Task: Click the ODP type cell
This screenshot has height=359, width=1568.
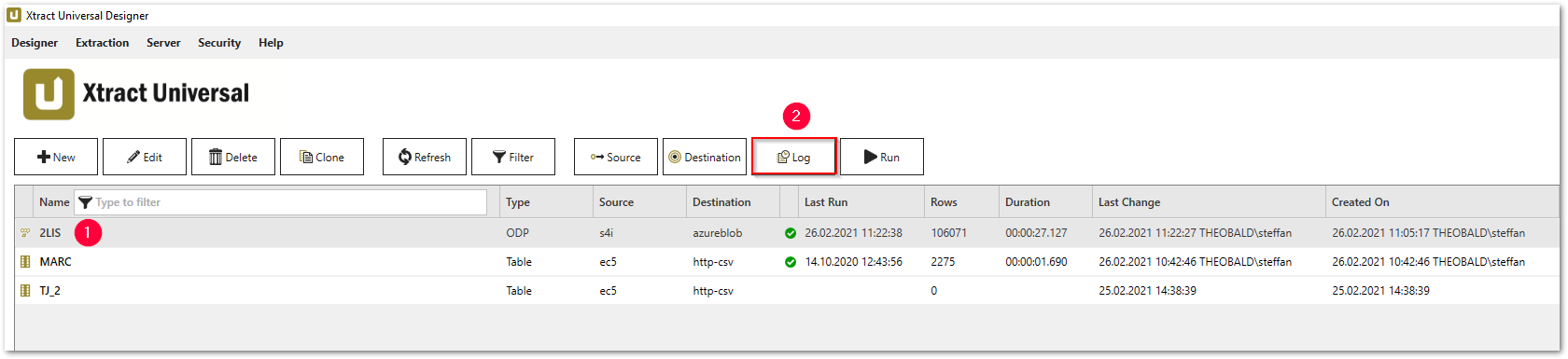Action: click(x=517, y=233)
